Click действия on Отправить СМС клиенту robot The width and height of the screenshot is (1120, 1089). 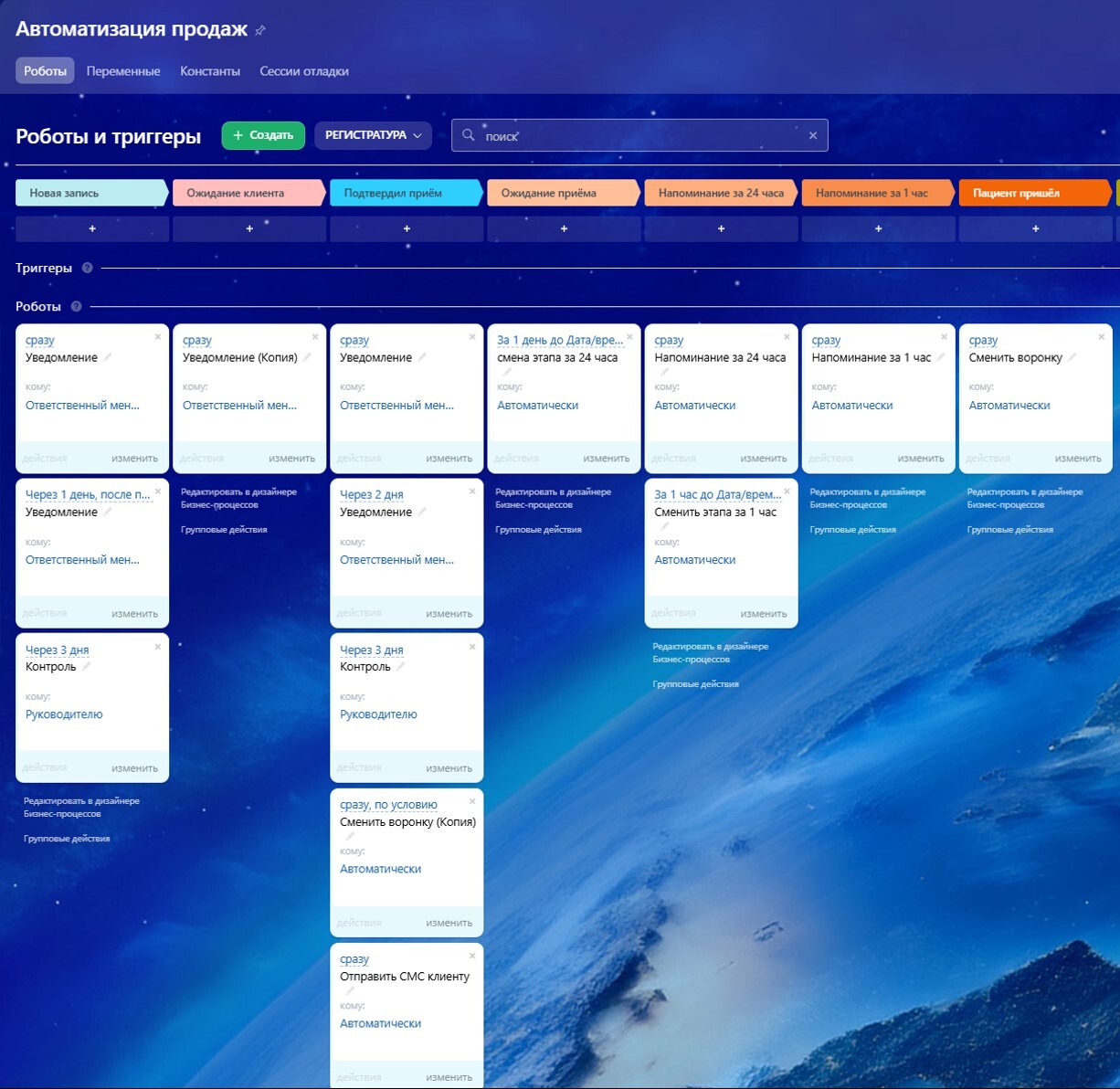[x=359, y=1077]
